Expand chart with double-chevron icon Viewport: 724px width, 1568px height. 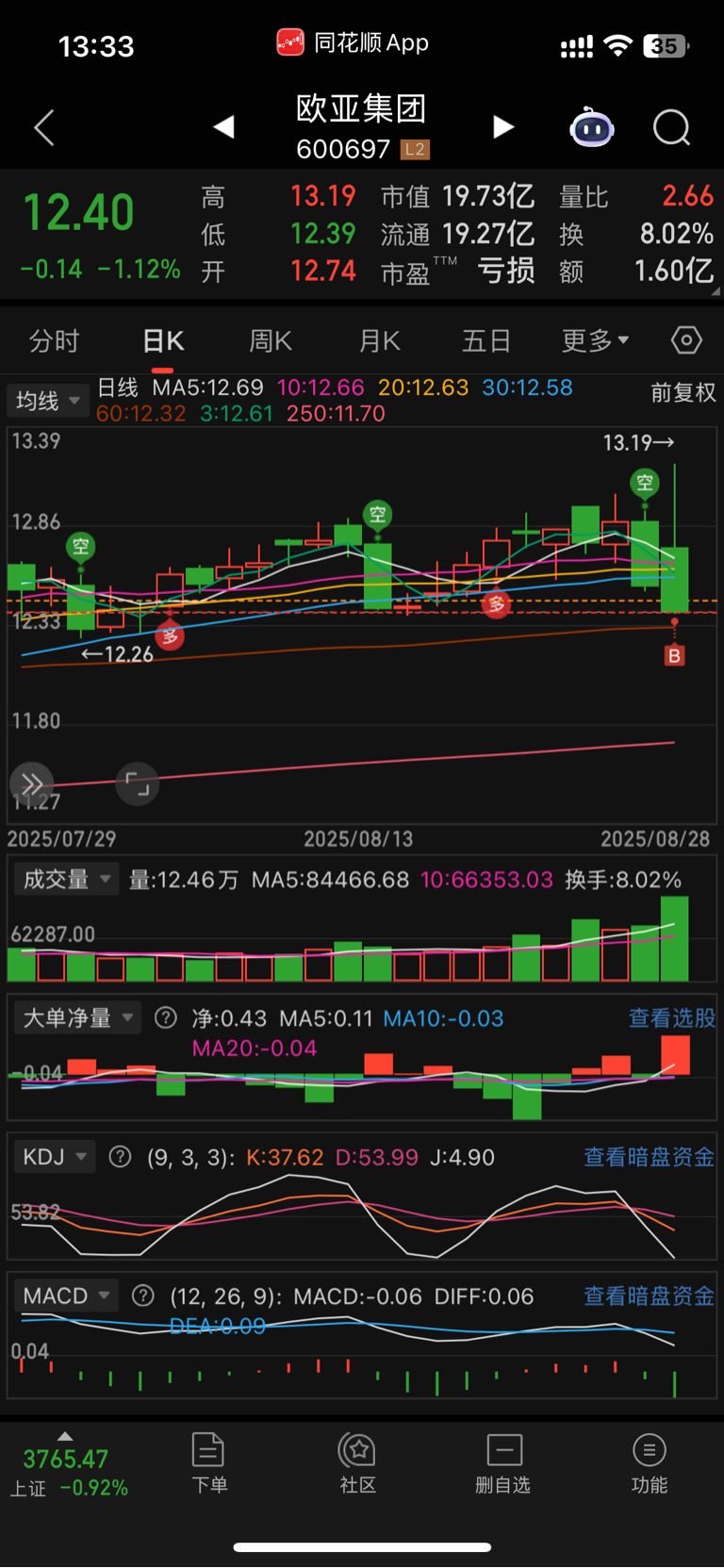point(31,784)
